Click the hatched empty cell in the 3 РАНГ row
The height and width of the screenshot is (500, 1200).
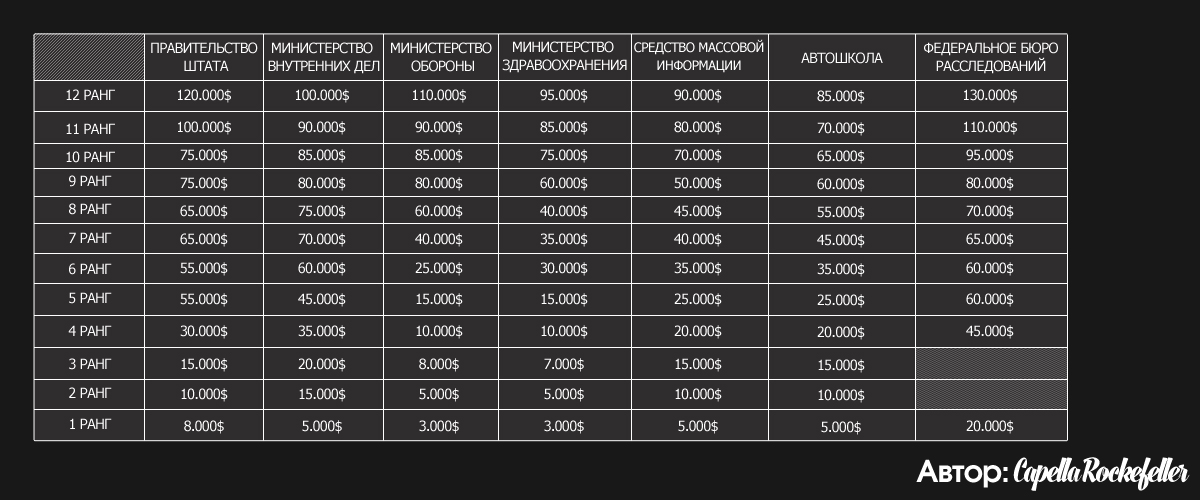(990, 364)
